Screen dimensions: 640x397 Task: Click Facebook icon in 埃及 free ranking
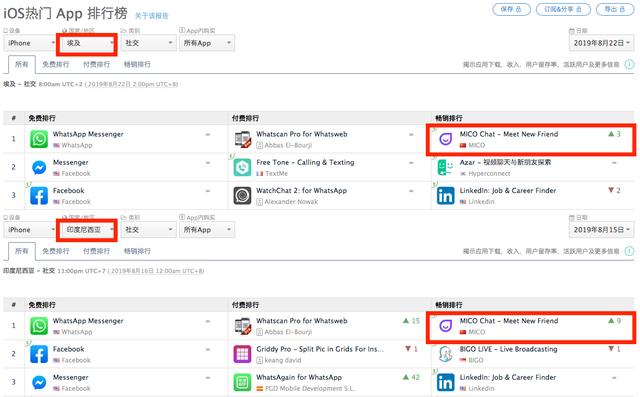pyautogui.click(x=39, y=195)
